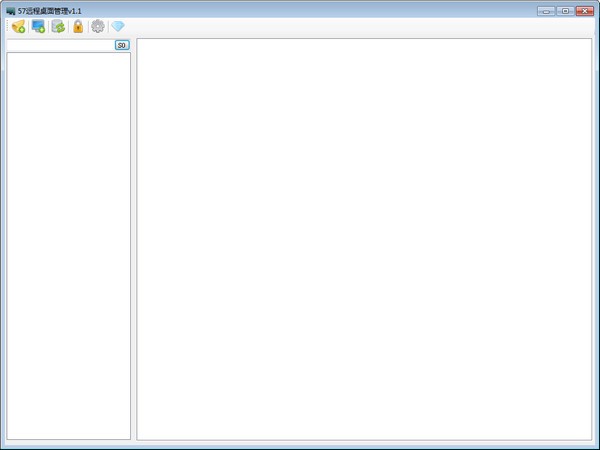Screen dimensions: 600x450
Task: Click the orange padlock icon
Action: click(78, 26)
